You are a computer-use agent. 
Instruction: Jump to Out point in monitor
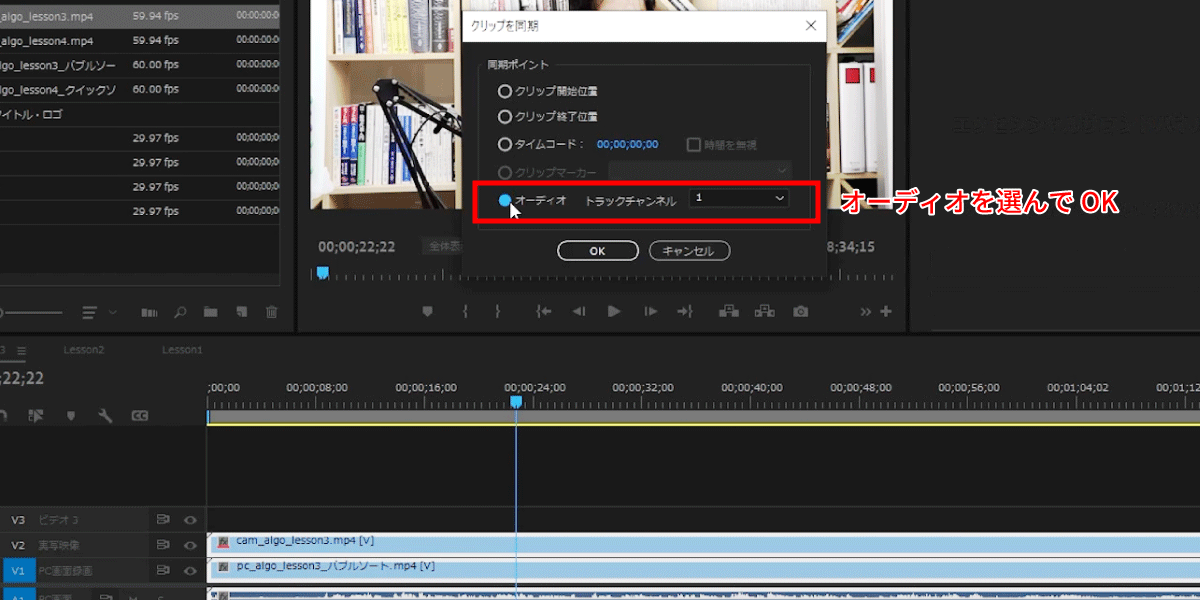coord(685,312)
